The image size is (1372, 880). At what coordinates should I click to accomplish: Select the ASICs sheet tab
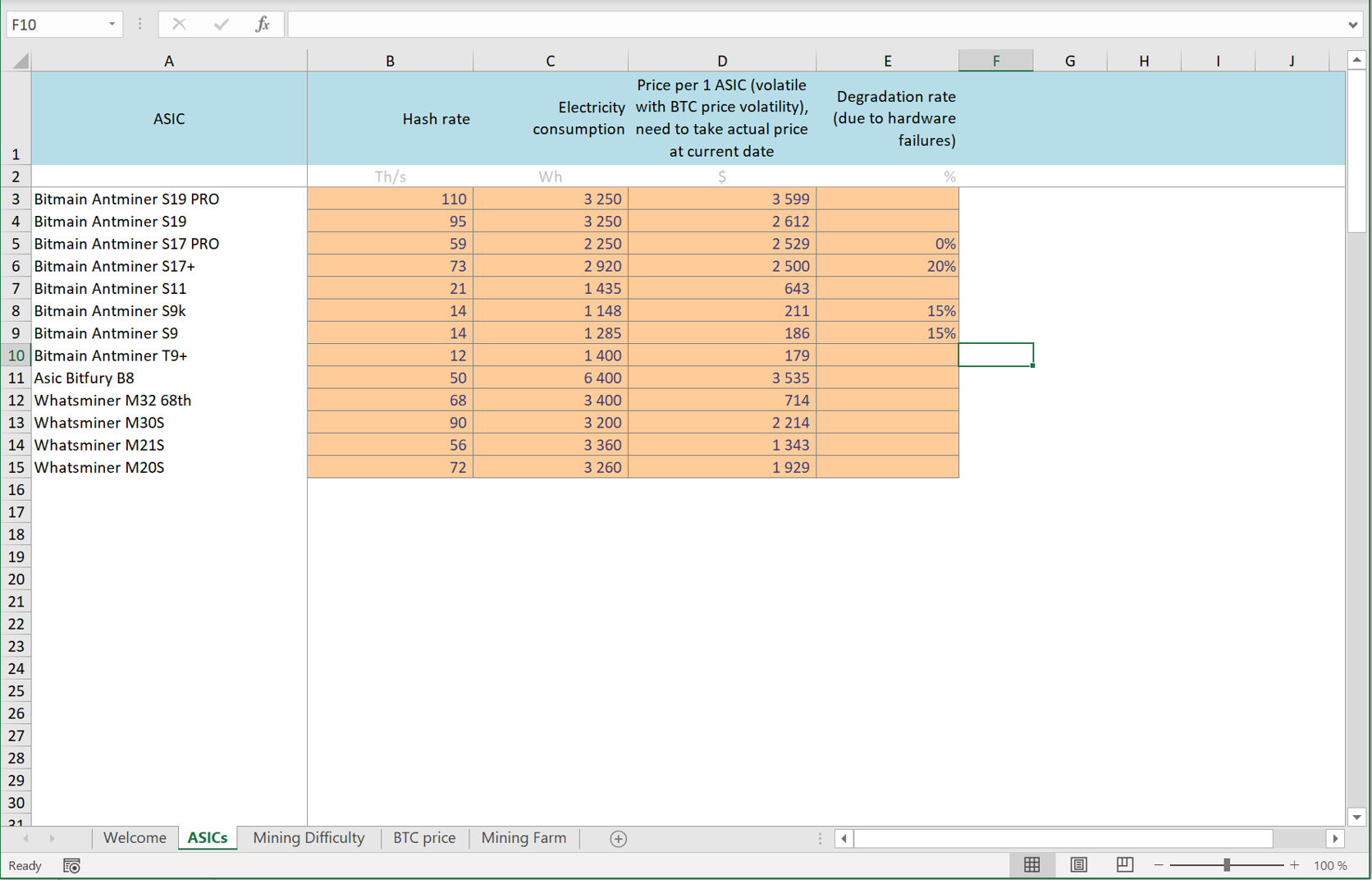tap(208, 838)
